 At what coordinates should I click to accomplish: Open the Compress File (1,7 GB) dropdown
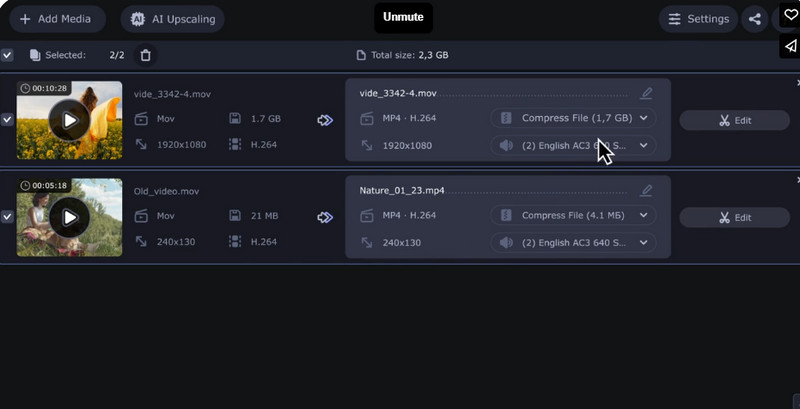coord(573,118)
